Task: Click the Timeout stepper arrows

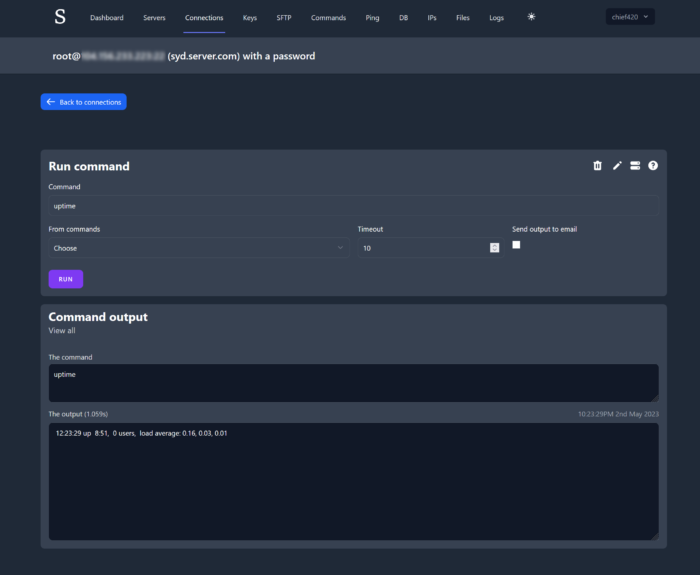Action: click(494, 248)
